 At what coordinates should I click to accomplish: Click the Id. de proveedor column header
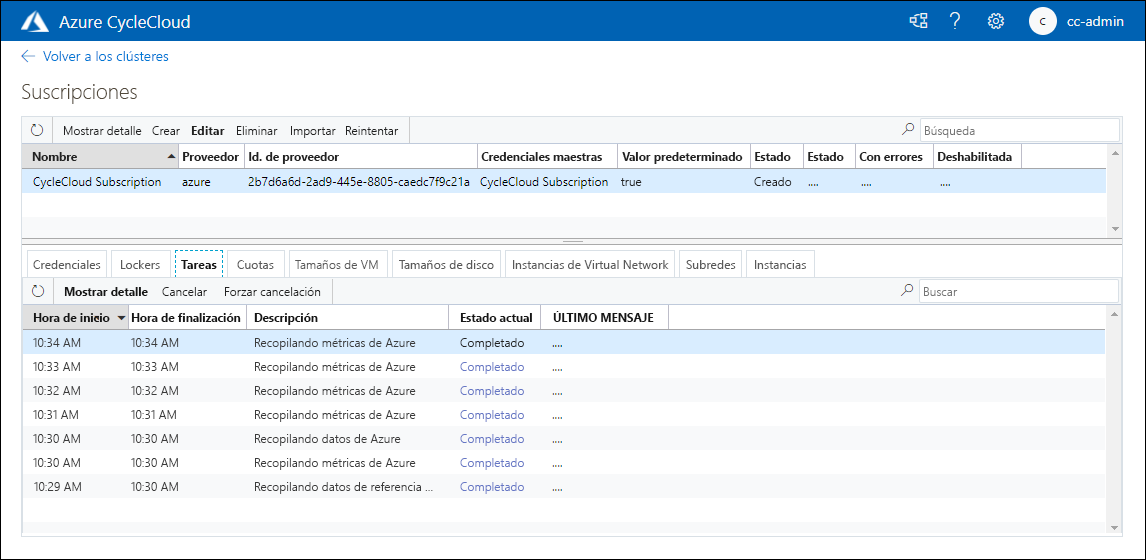[360, 156]
